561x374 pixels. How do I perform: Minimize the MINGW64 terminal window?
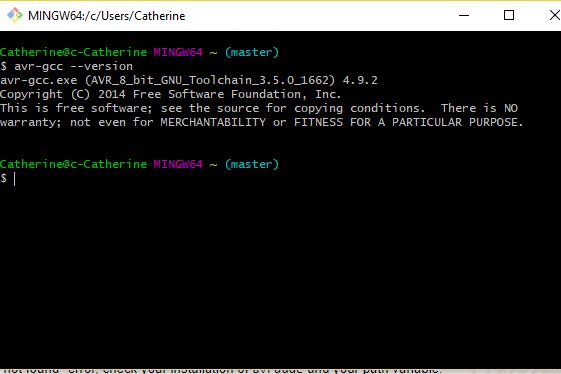click(x=464, y=15)
